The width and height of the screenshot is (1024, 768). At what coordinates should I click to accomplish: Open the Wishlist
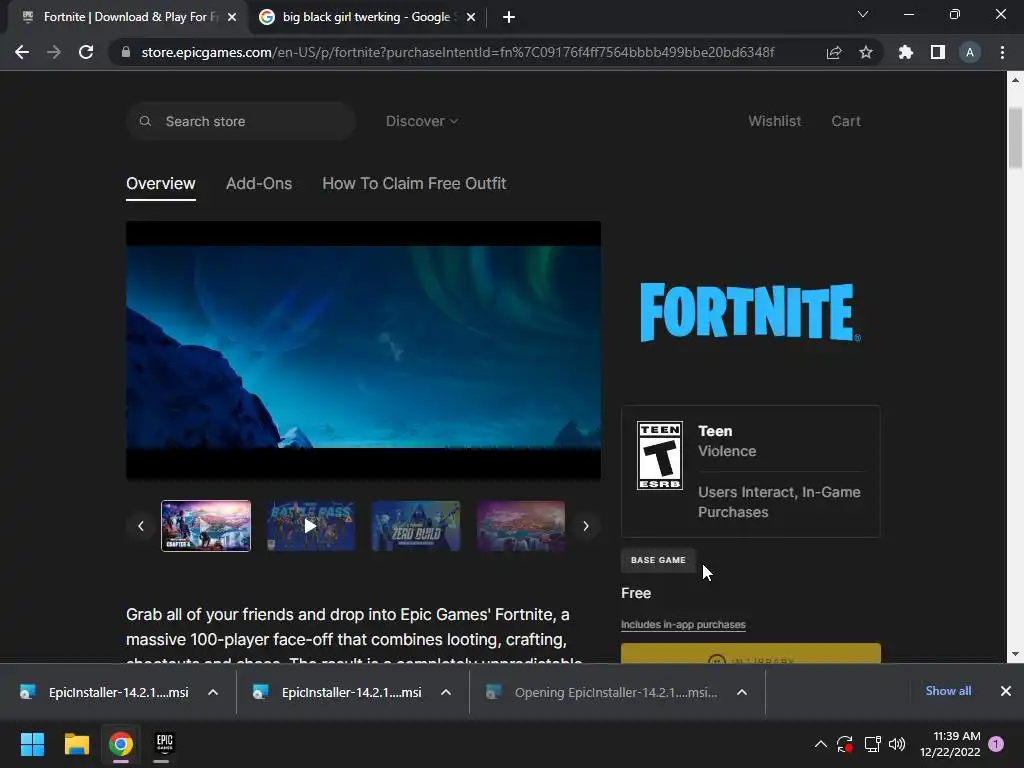pyautogui.click(x=775, y=121)
